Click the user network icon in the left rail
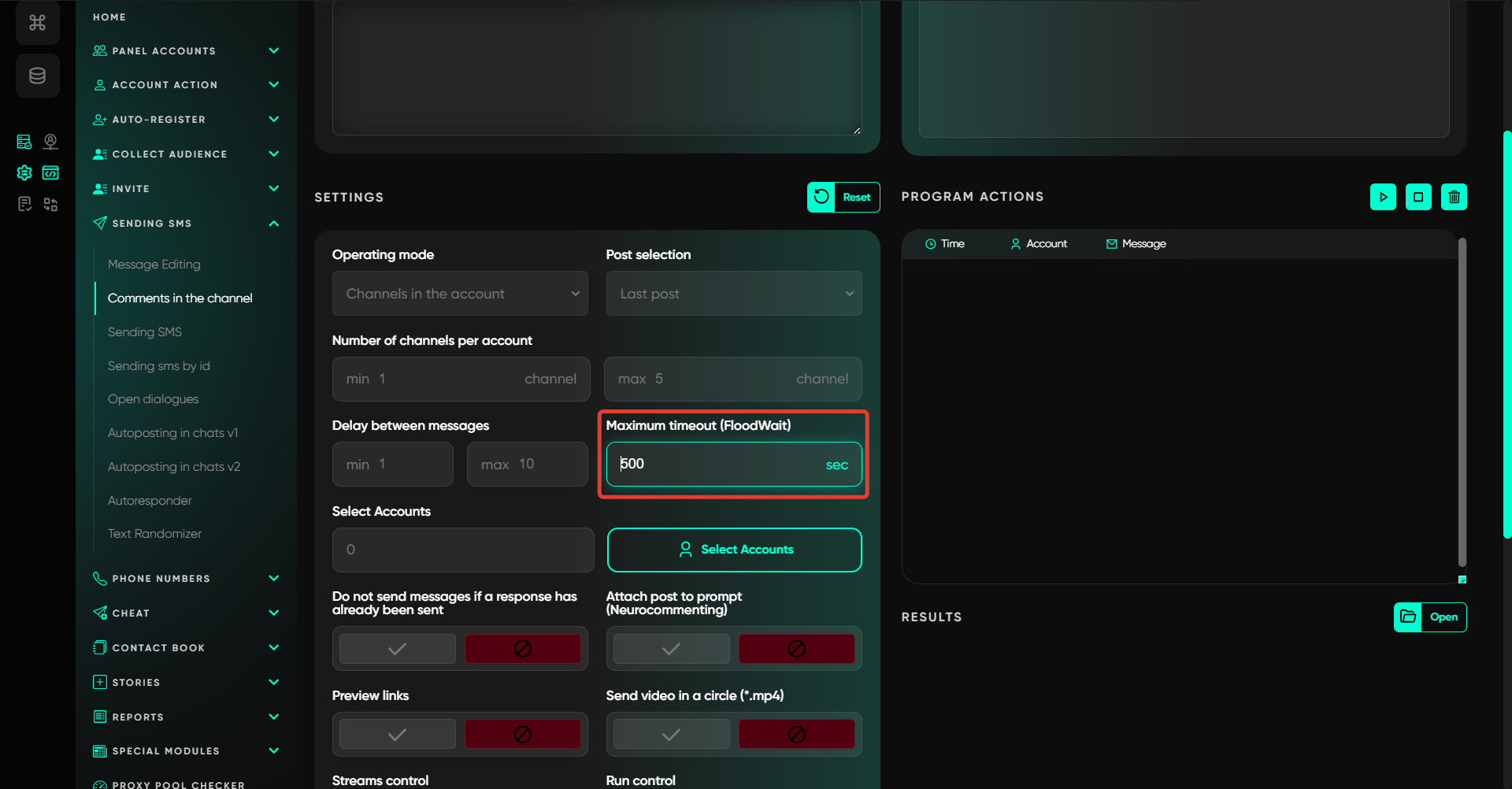The height and width of the screenshot is (789, 1512). [50, 142]
